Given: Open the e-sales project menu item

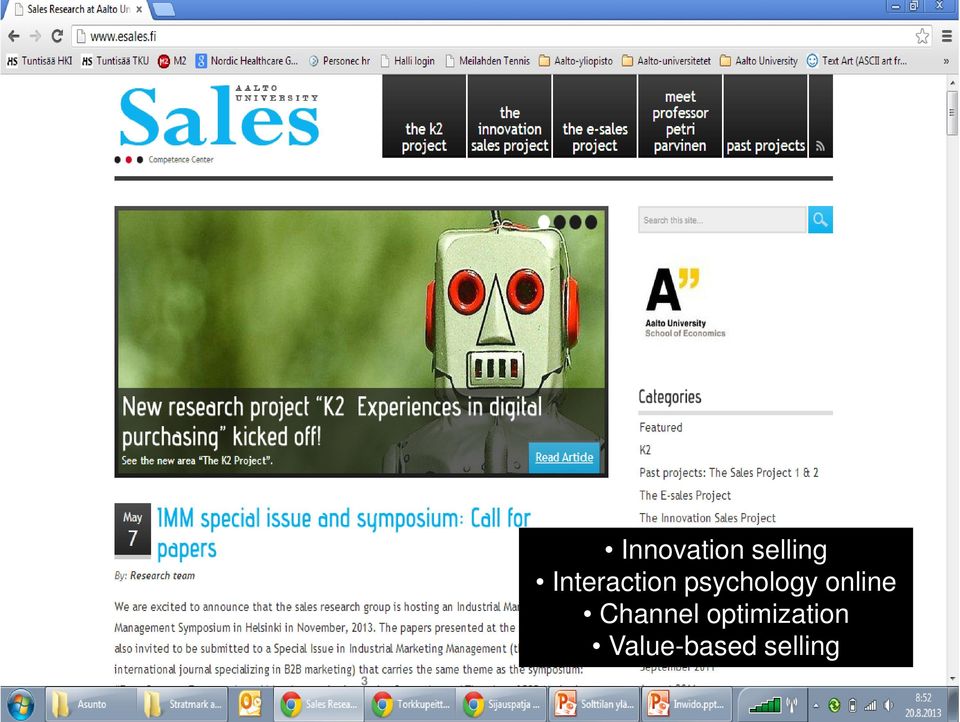Looking at the screenshot, I should tap(595, 116).
